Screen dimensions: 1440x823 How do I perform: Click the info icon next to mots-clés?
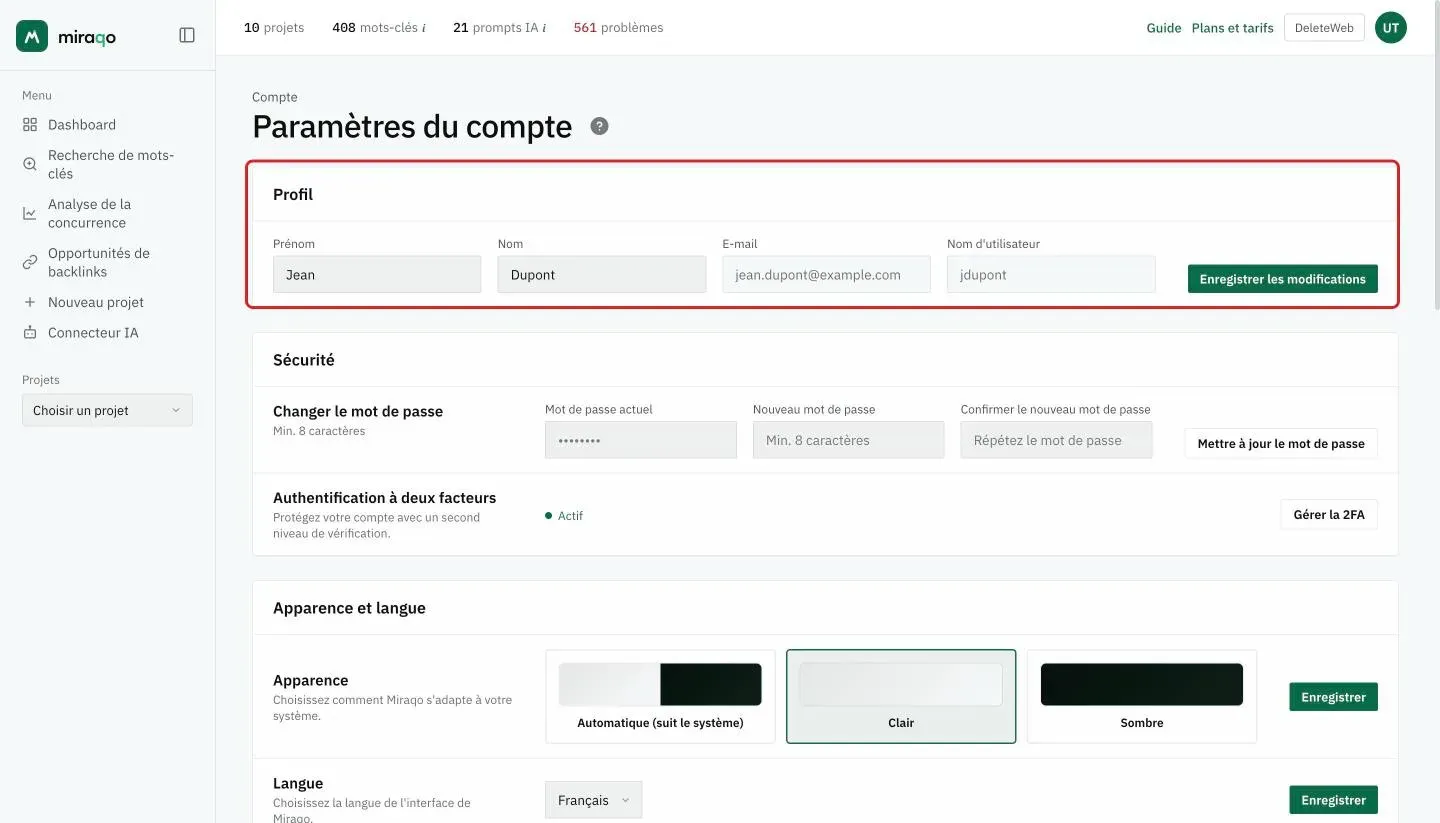(x=423, y=28)
